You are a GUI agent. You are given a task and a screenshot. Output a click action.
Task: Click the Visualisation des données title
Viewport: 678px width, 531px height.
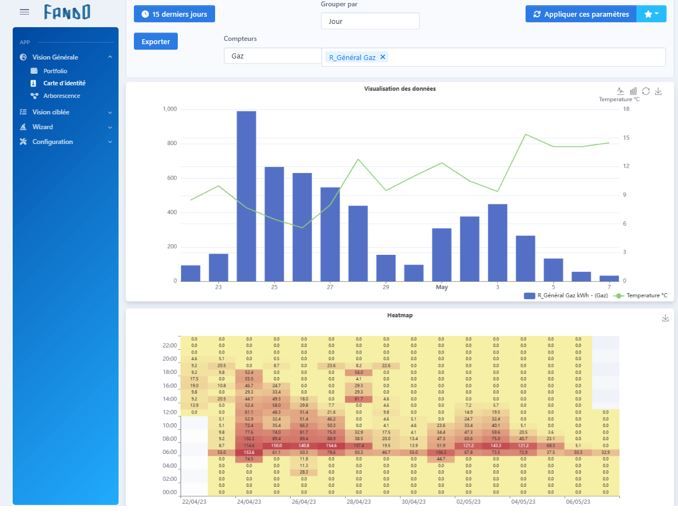(x=400, y=89)
